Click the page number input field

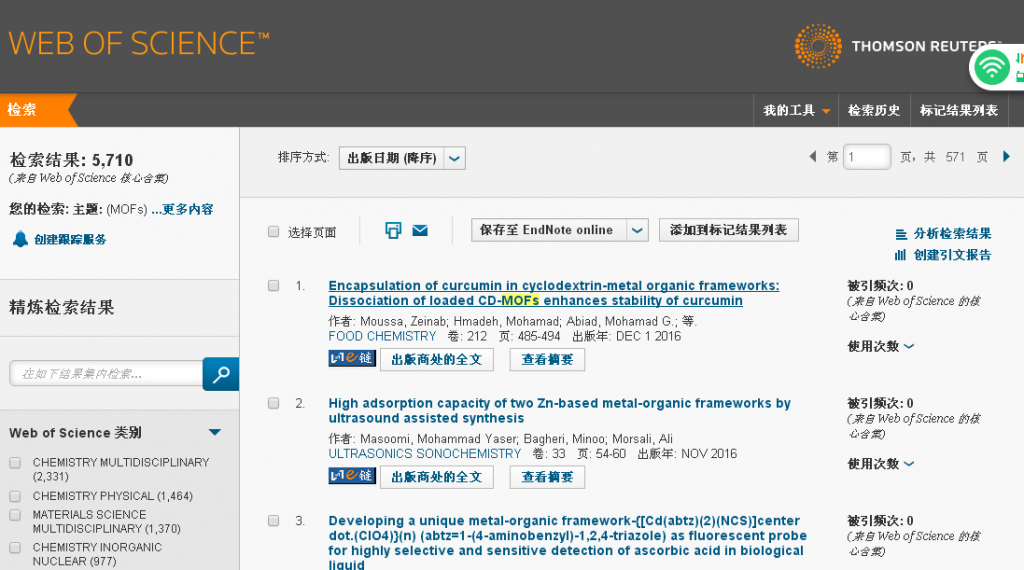tap(867, 157)
